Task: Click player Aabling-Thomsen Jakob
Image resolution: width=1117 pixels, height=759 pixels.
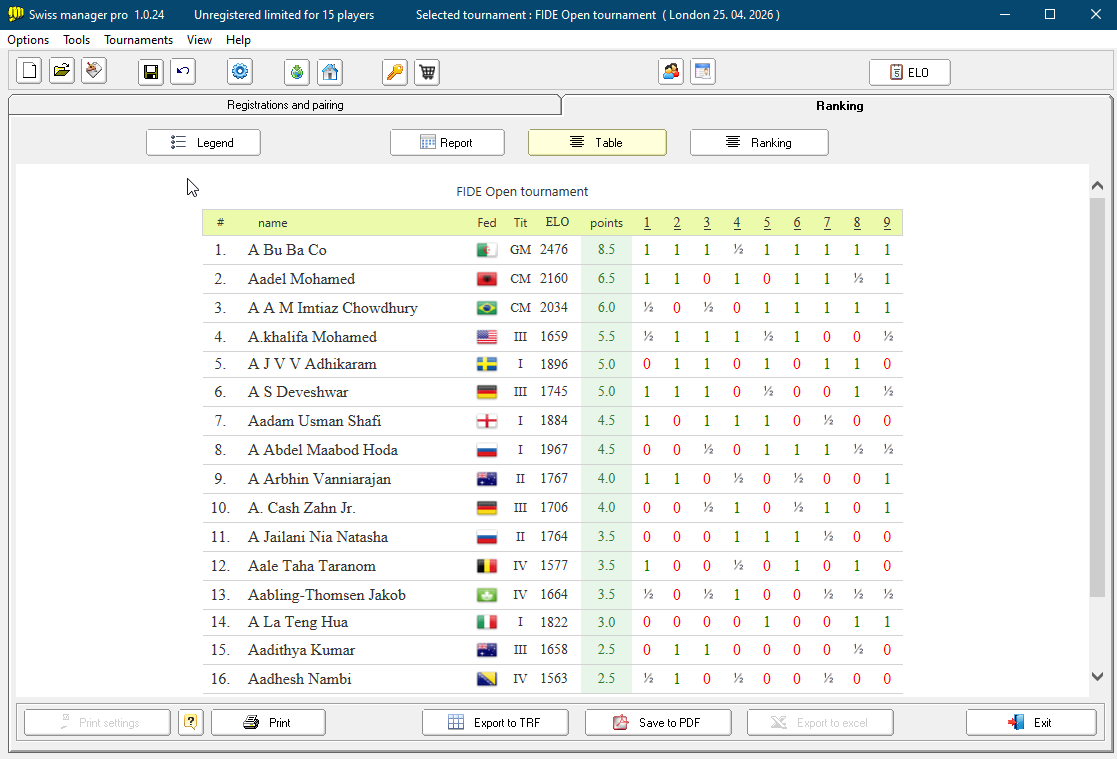Action: 326,595
